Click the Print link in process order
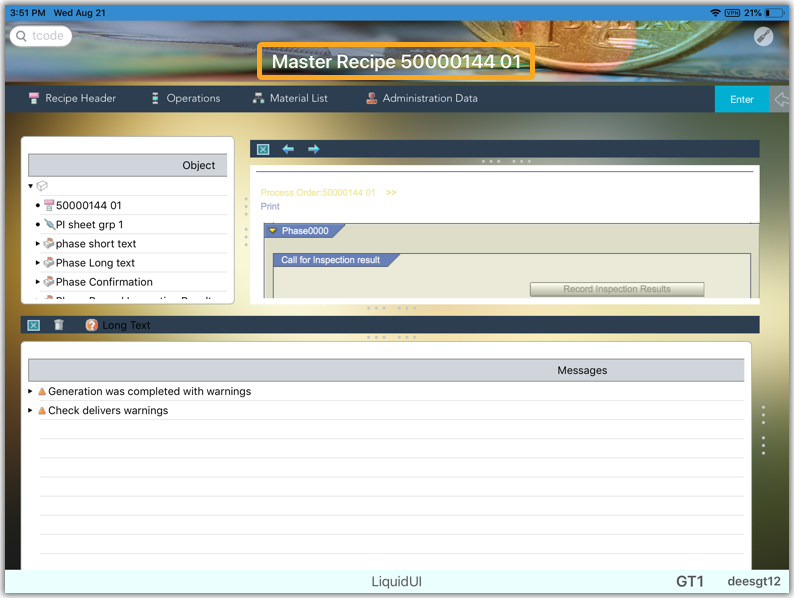Image resolution: width=794 pixels, height=598 pixels. [270, 206]
